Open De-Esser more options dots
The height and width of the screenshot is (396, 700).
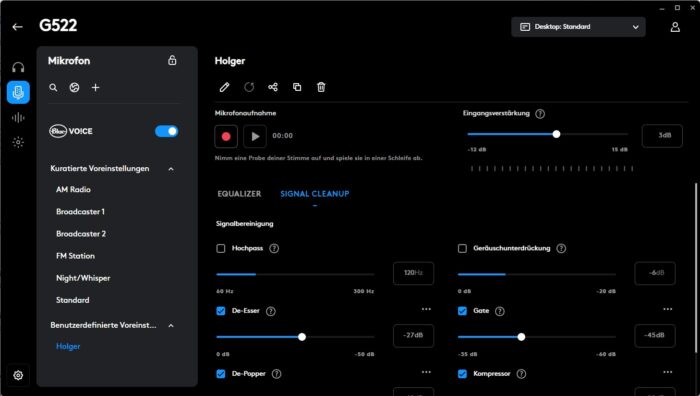coord(426,309)
